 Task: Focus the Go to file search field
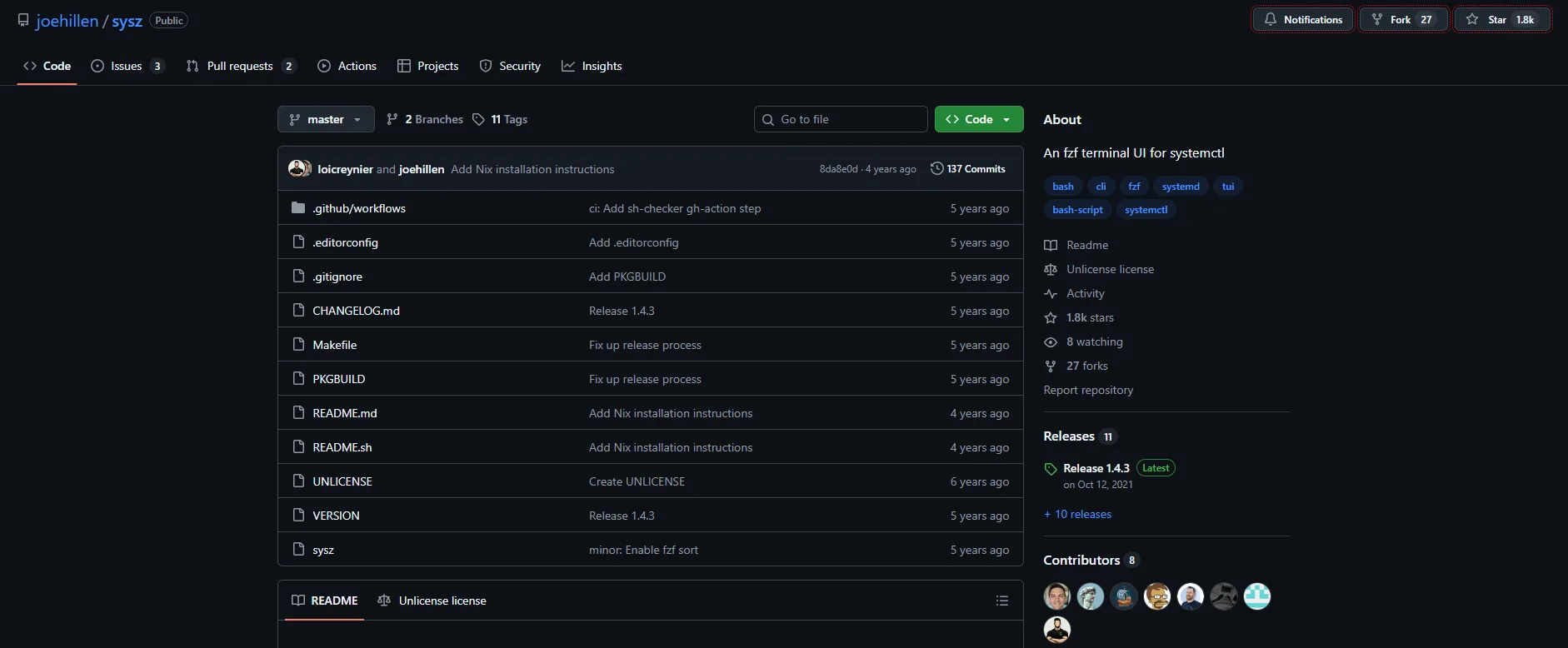[841, 119]
